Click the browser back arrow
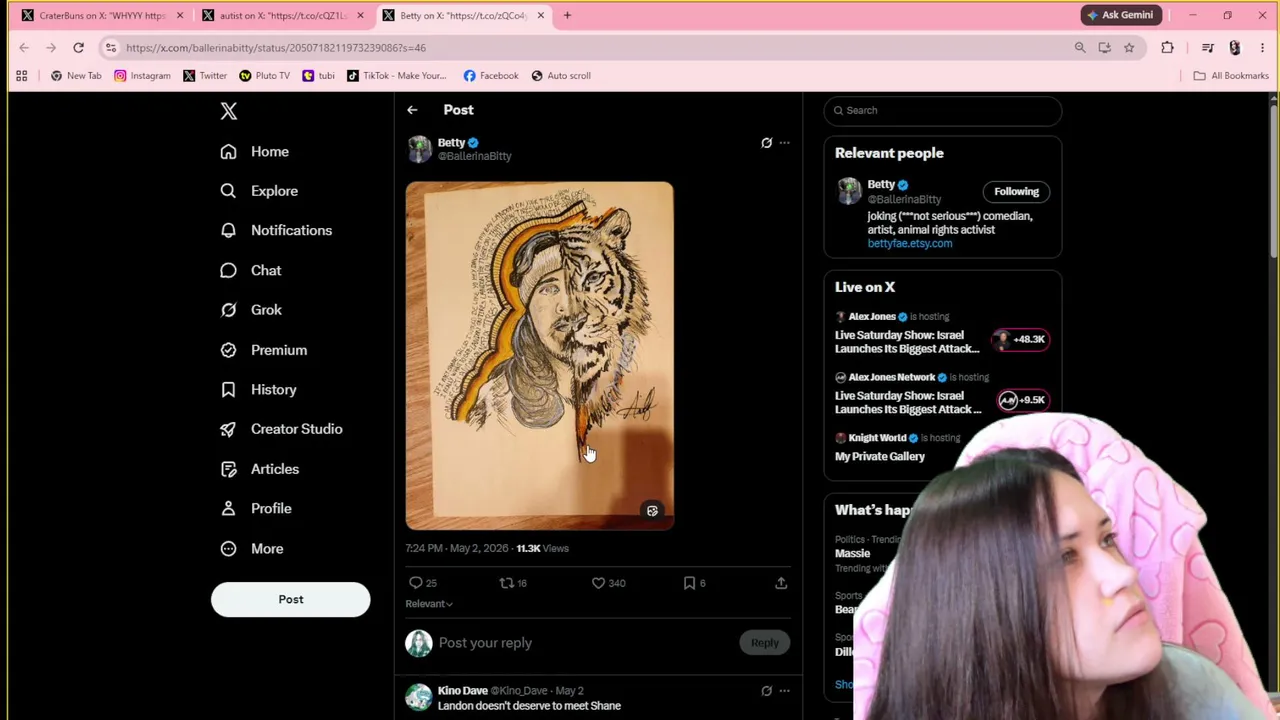 click(x=24, y=48)
